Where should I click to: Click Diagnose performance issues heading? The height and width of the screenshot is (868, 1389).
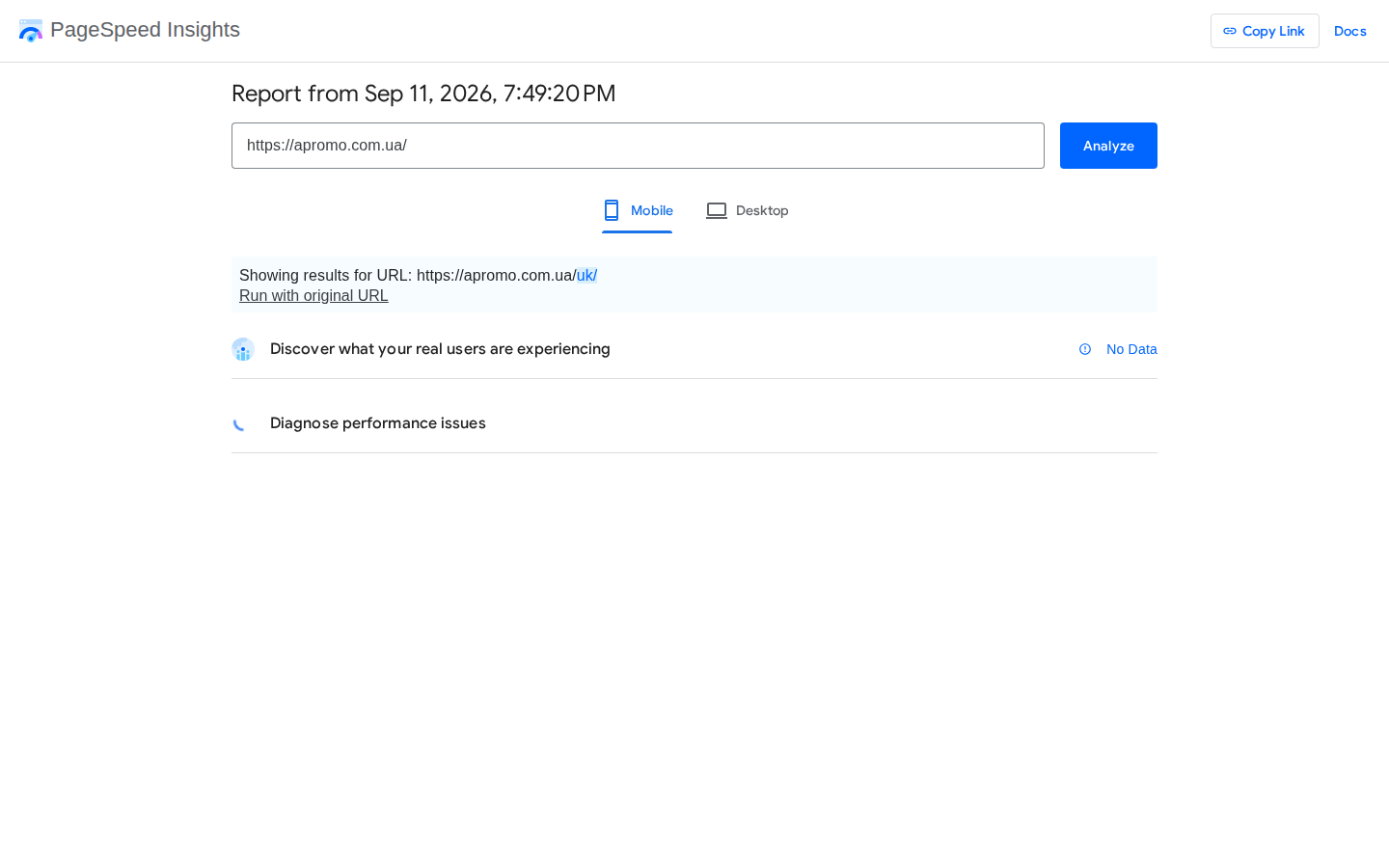coord(378,423)
